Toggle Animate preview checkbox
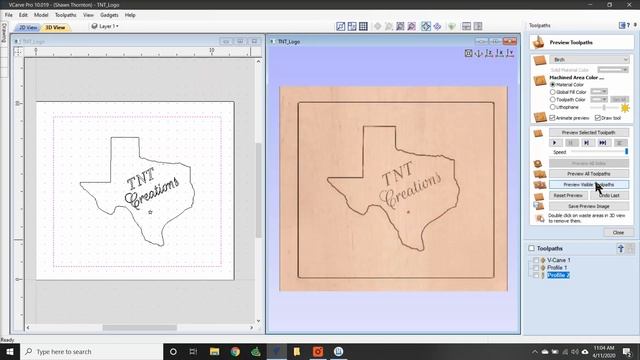 pos(553,118)
